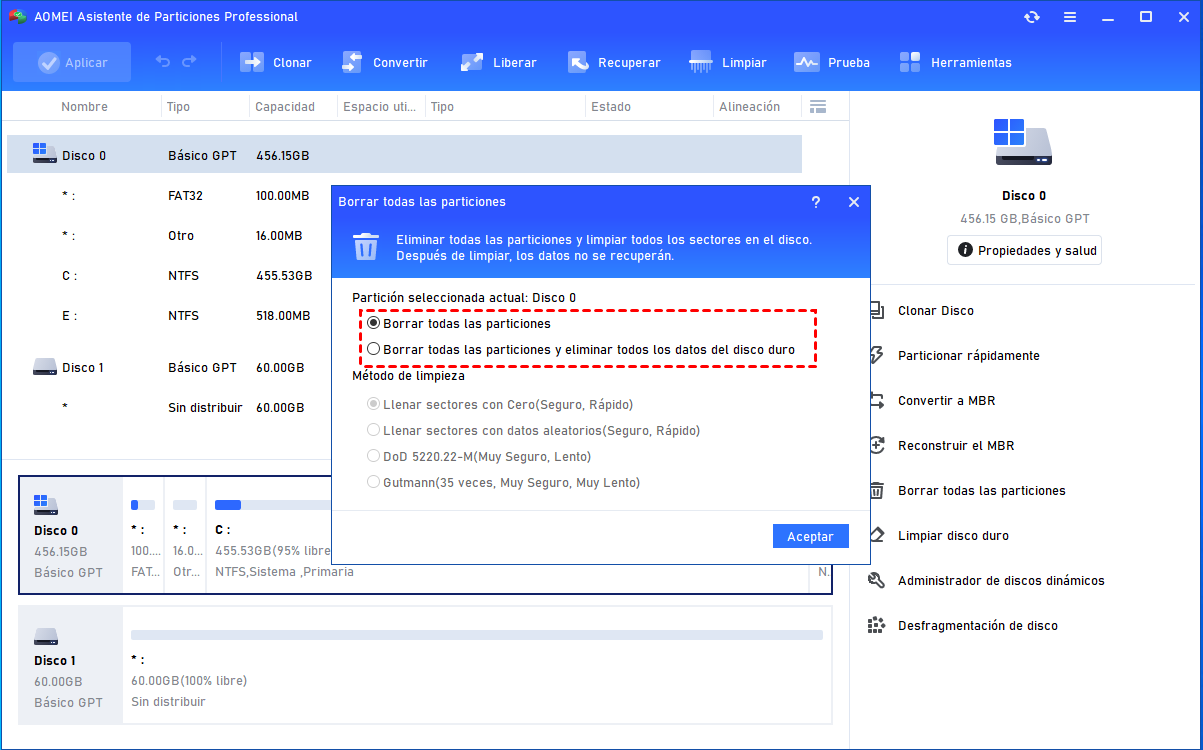Screen dimensions: 1203x750
Task: Open the Convertir tool
Action: click(x=385, y=61)
